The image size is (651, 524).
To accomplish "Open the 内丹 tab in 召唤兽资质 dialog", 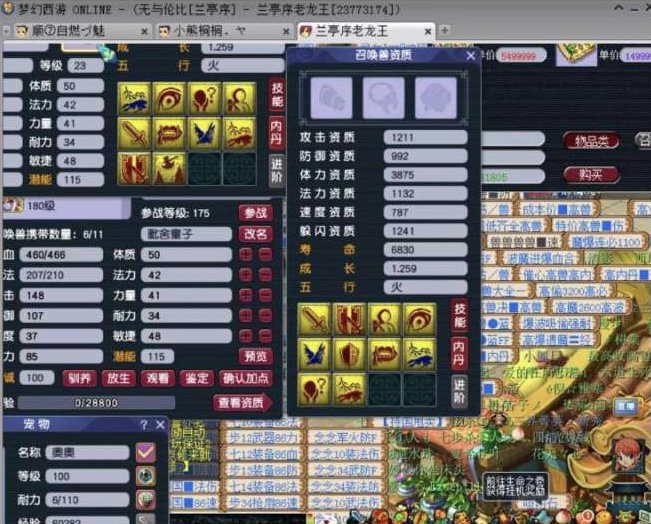I will click(x=459, y=353).
